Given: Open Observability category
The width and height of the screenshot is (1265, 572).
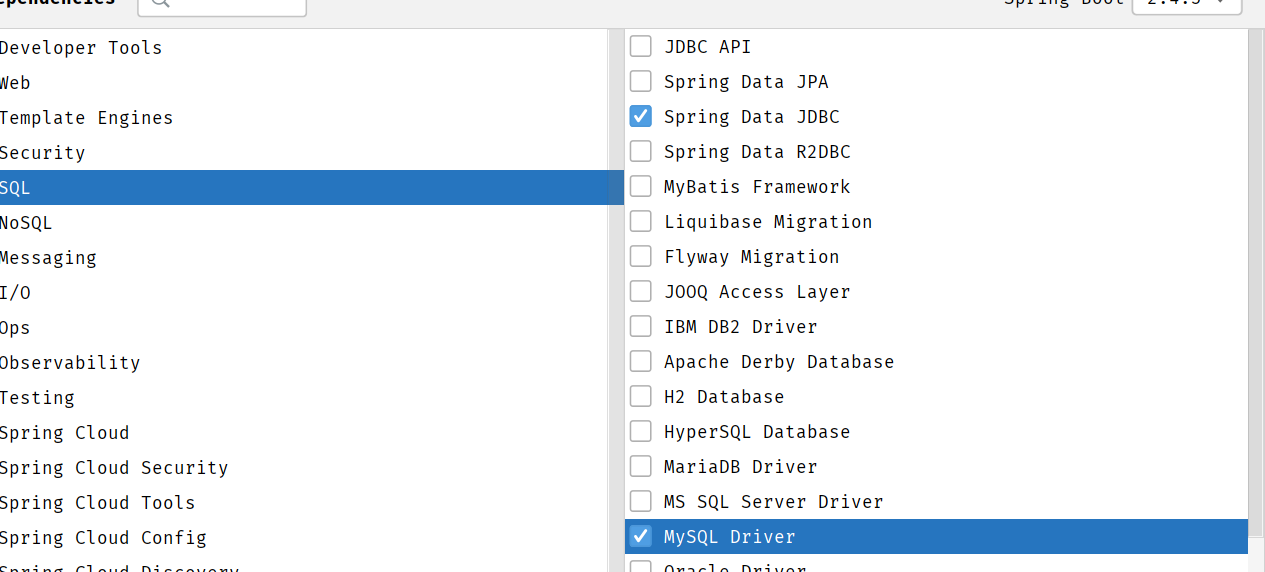Looking at the screenshot, I should pos(305,362).
